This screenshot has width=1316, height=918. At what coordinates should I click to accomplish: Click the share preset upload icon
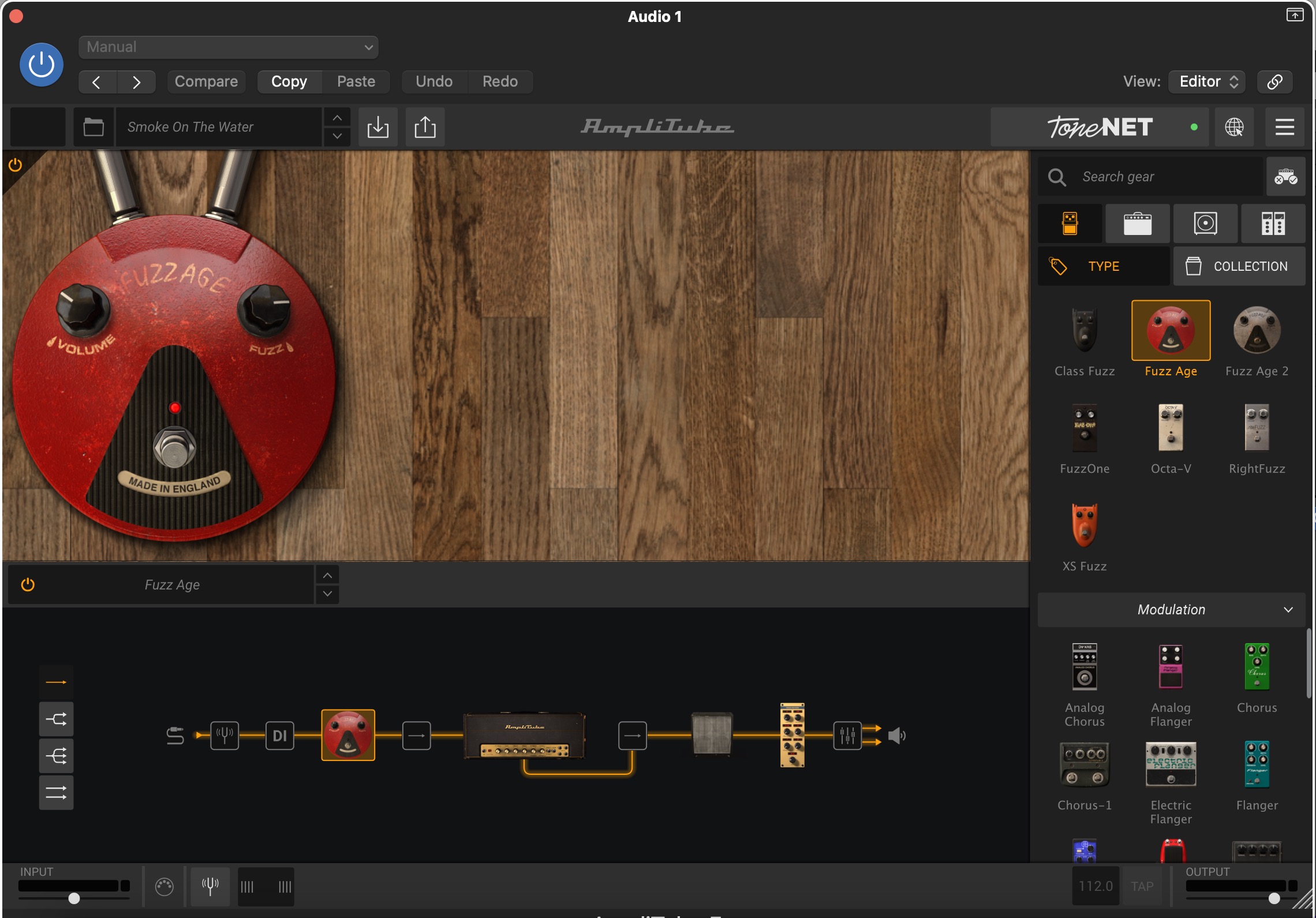(425, 127)
